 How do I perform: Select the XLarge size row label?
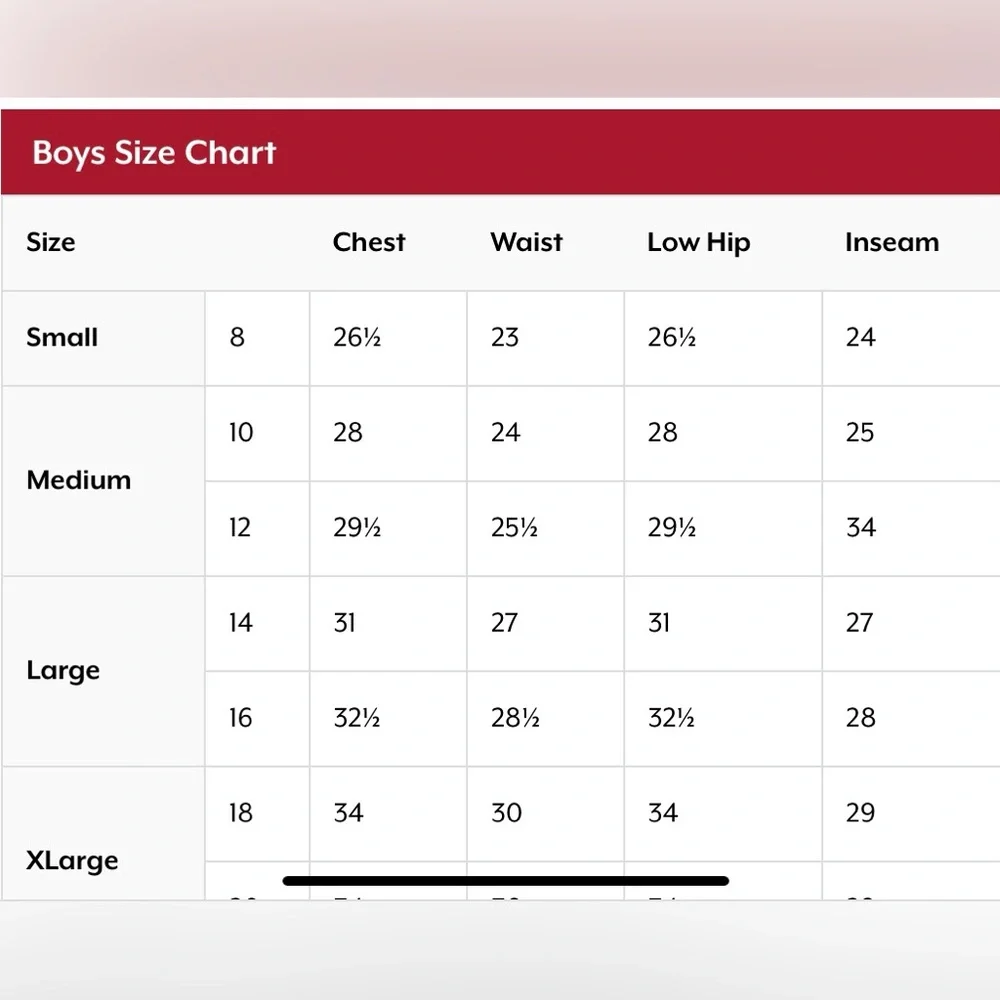[x=72, y=861]
